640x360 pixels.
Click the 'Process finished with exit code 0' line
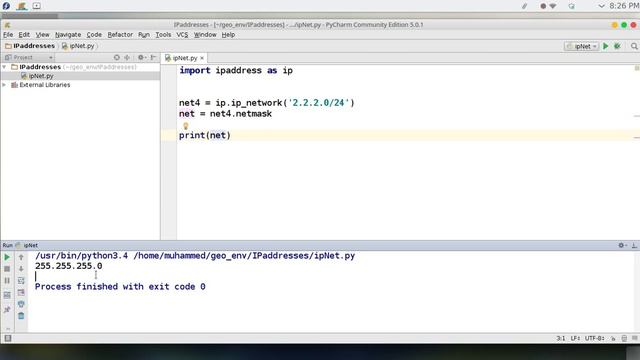[120, 287]
